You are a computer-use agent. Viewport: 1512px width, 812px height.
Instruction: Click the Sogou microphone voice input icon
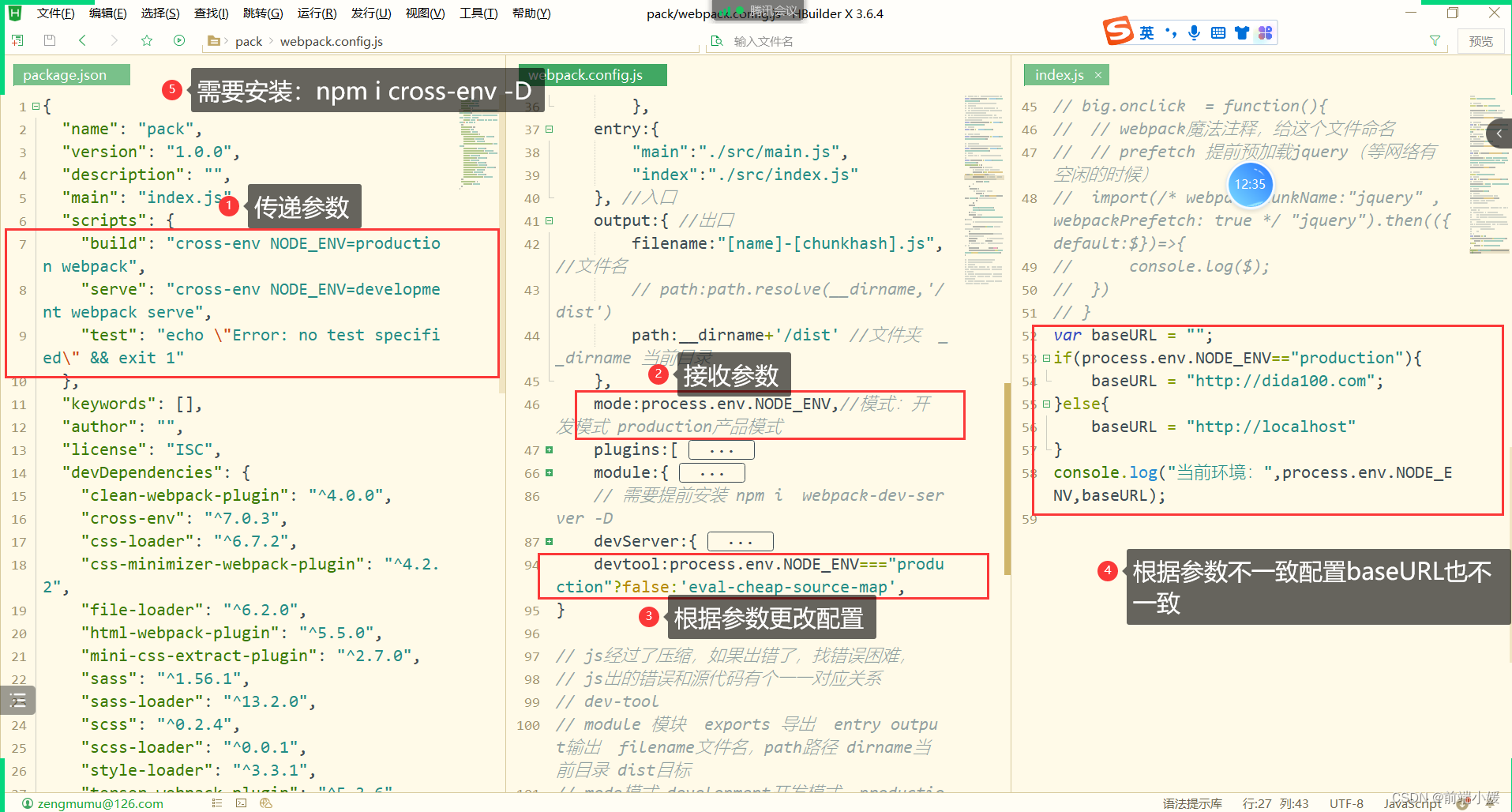point(1195,32)
